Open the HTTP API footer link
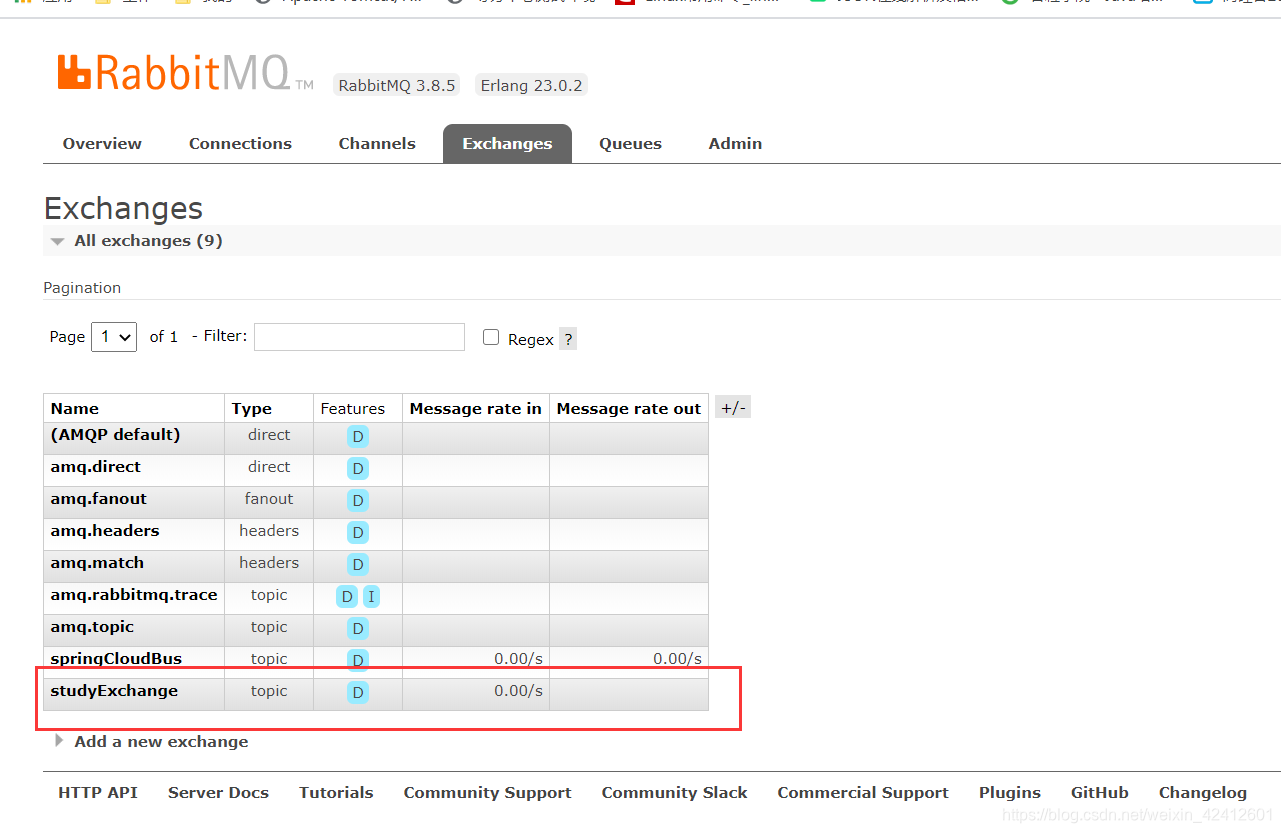This screenshot has height=833, width=1281. click(x=98, y=793)
